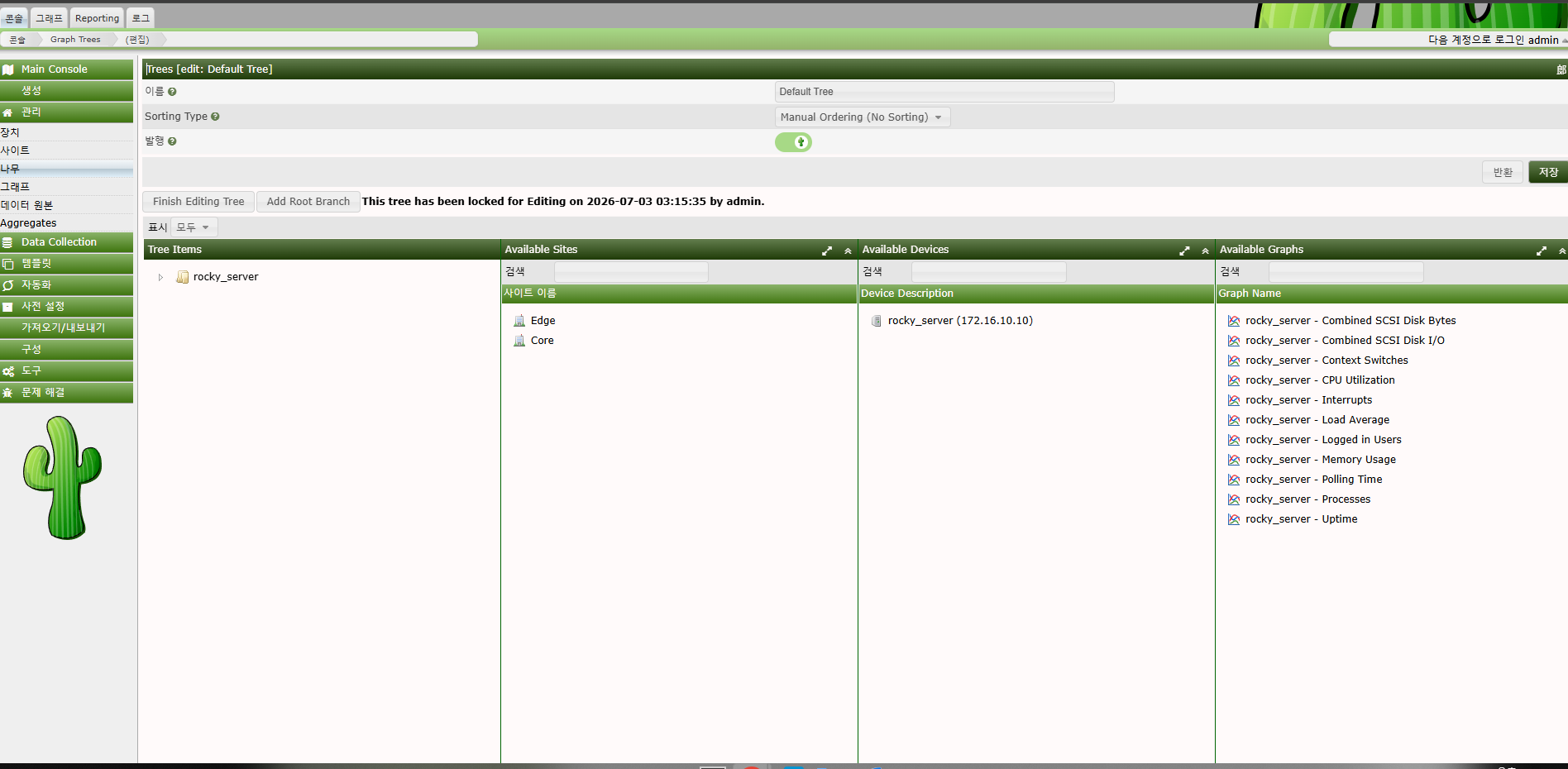
Task: Click the help icon beside 발행
Action: click(x=172, y=141)
